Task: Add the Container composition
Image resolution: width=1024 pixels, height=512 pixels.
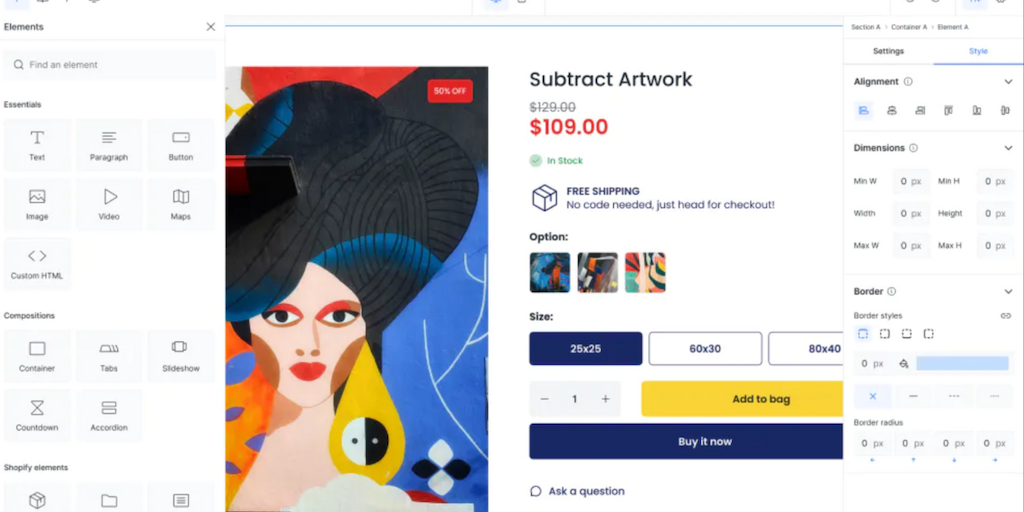Action: tap(37, 356)
